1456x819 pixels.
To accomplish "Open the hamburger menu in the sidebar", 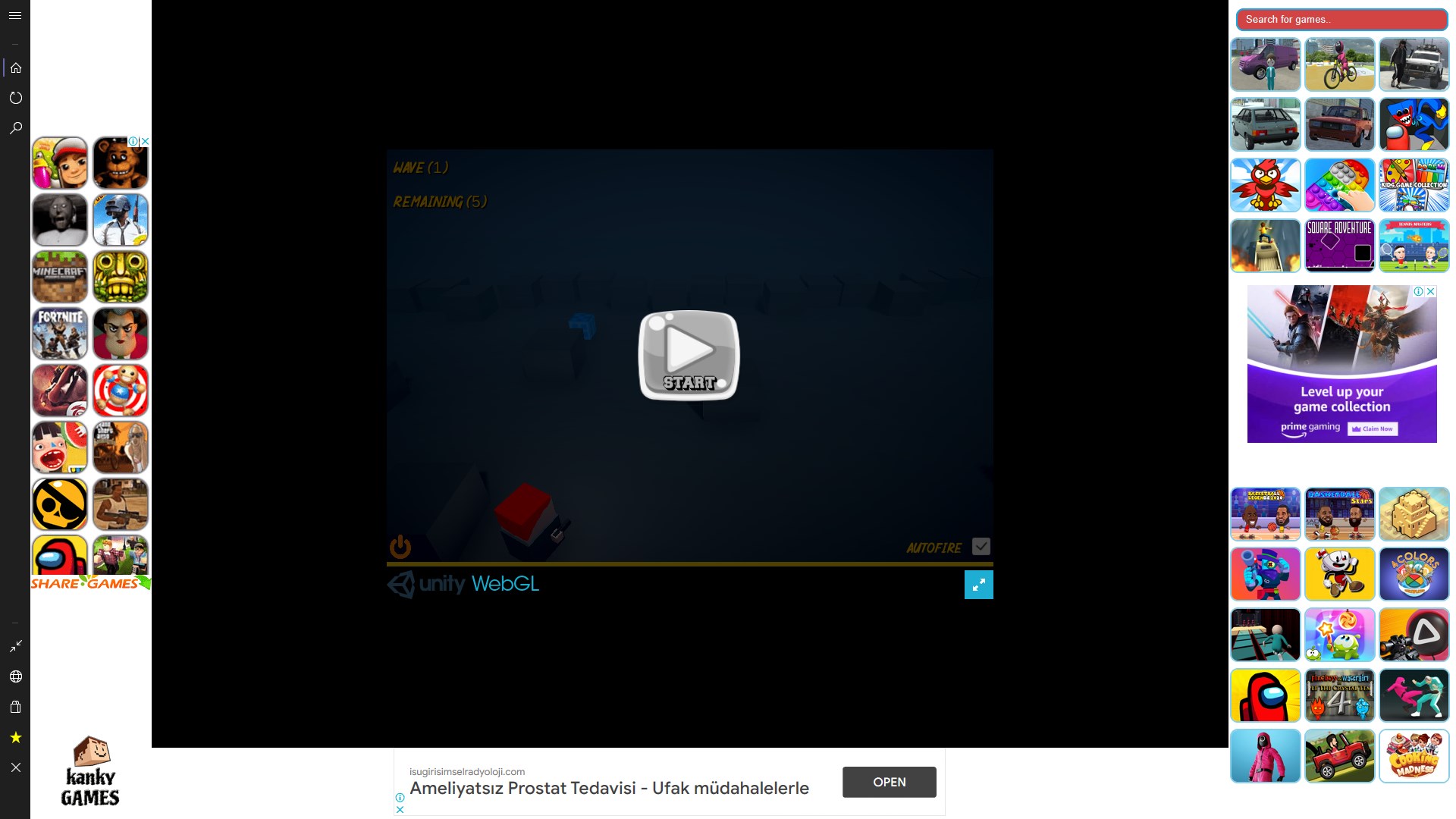I will coord(15,15).
